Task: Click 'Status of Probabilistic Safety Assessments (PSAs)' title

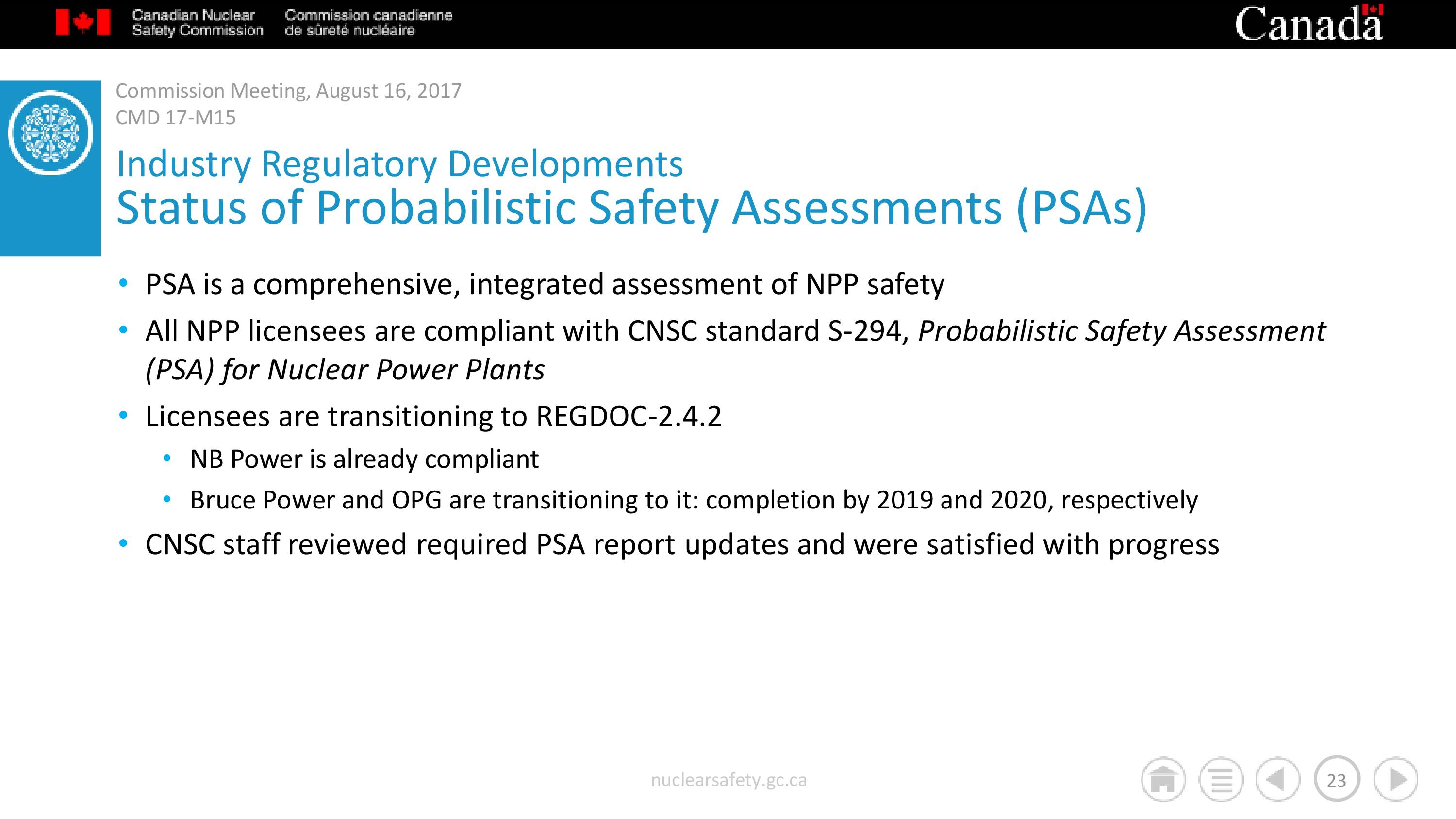Action: [x=631, y=208]
